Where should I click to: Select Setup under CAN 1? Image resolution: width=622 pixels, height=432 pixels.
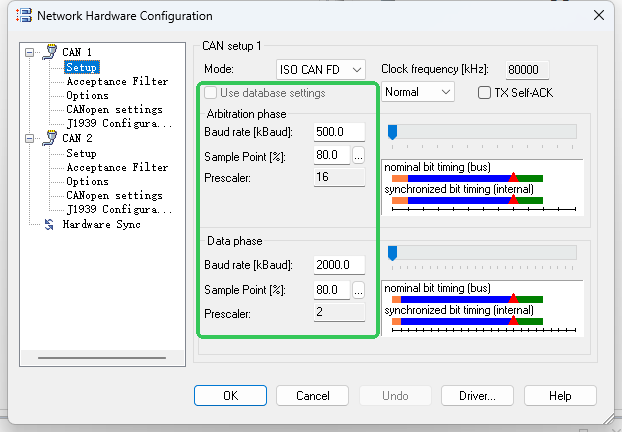(x=81, y=67)
